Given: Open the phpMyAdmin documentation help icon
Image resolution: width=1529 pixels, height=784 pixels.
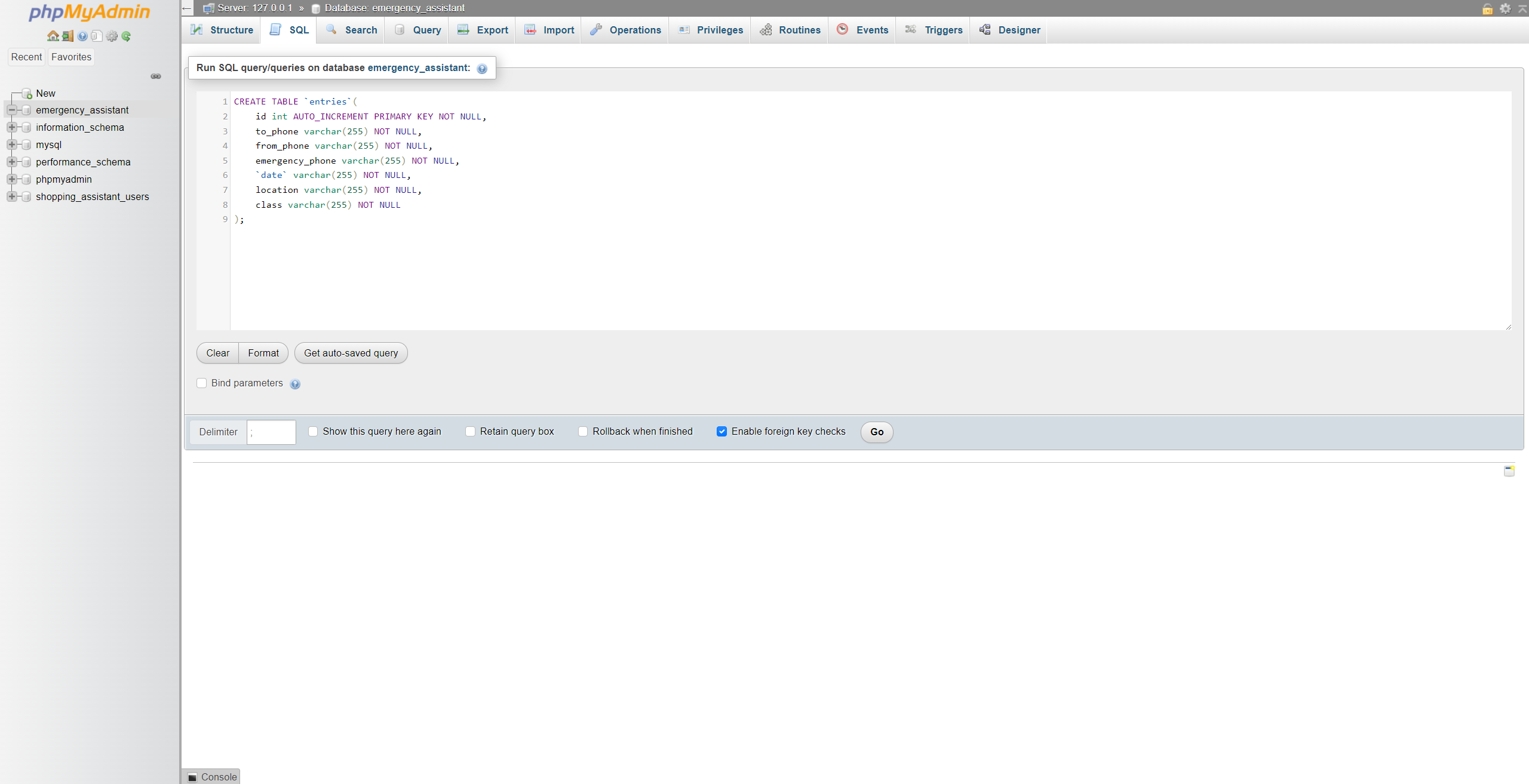Looking at the screenshot, I should click(82, 36).
